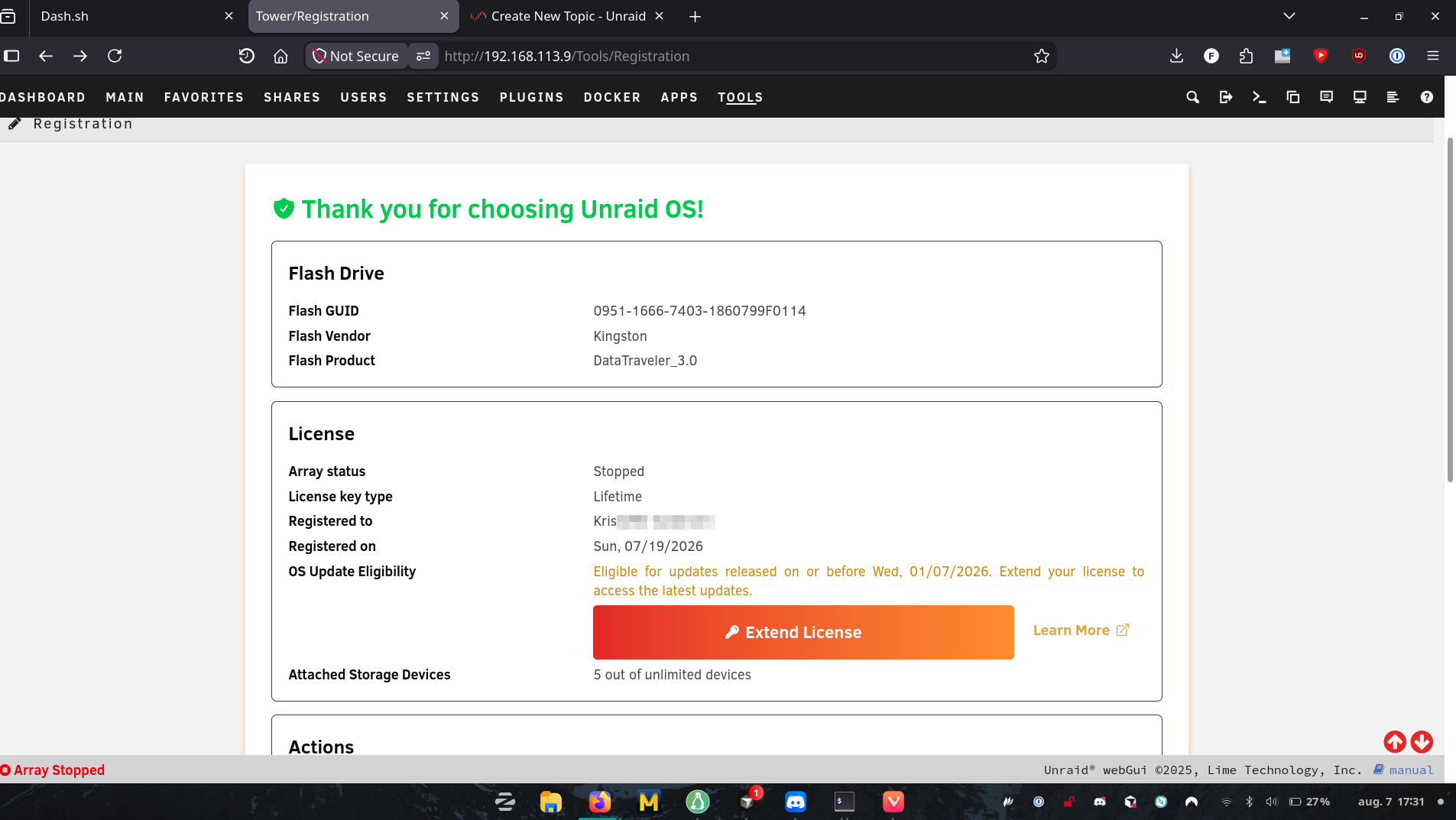Open the Unraid web terminal icon

[x=1260, y=97]
